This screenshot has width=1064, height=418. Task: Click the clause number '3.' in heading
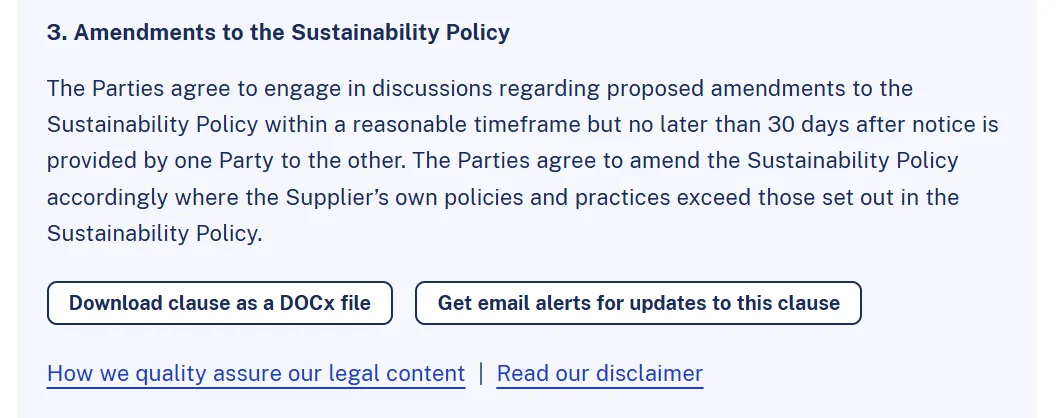[57, 33]
